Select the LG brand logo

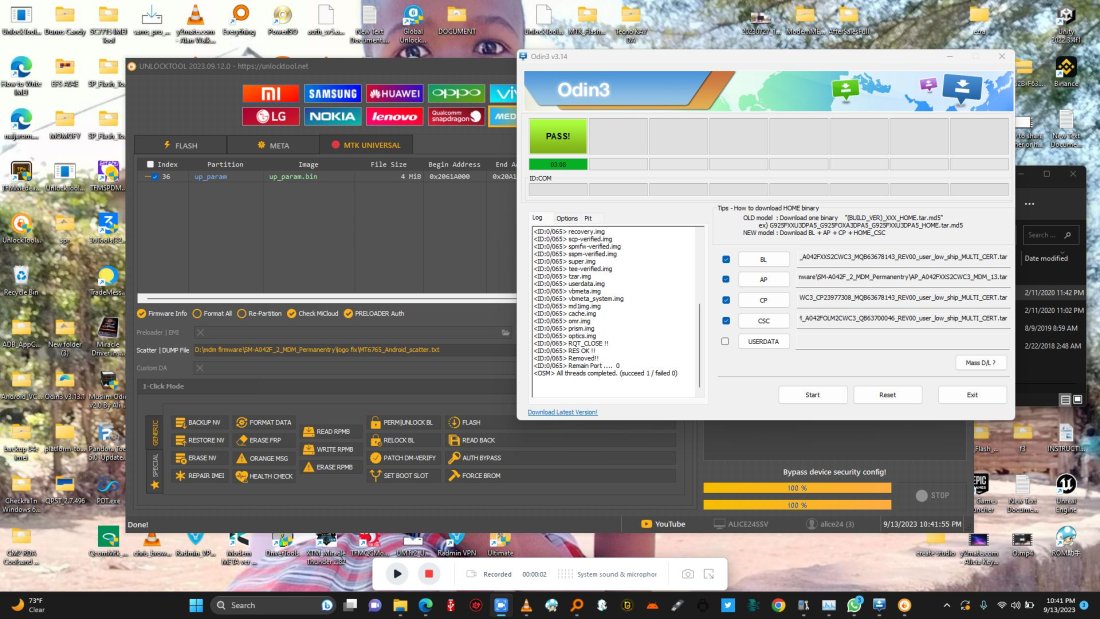pyautogui.click(x=270, y=117)
